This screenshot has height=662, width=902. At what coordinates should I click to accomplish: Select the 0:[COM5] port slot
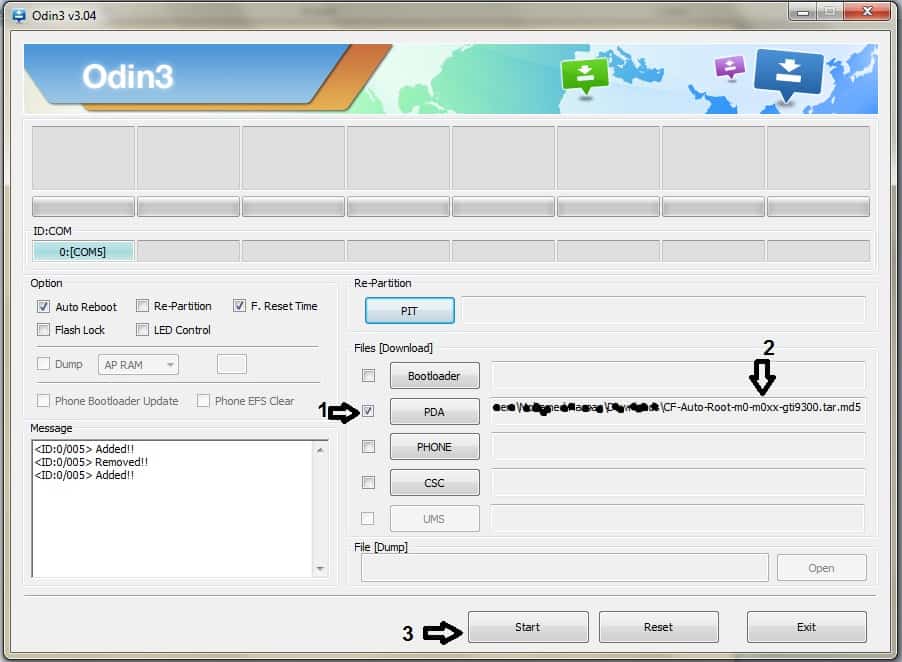83,251
